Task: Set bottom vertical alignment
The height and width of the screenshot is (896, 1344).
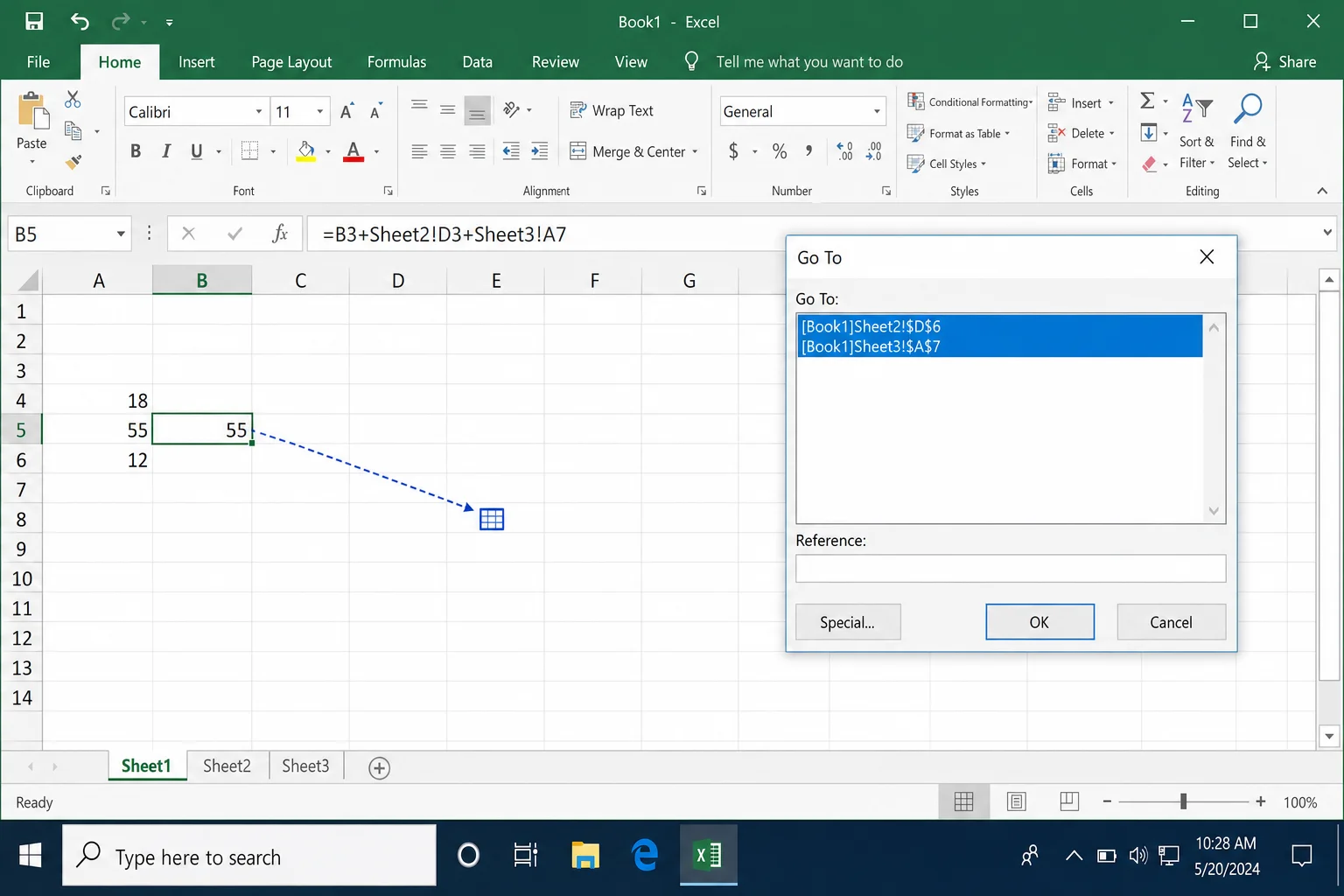Action: (x=477, y=110)
